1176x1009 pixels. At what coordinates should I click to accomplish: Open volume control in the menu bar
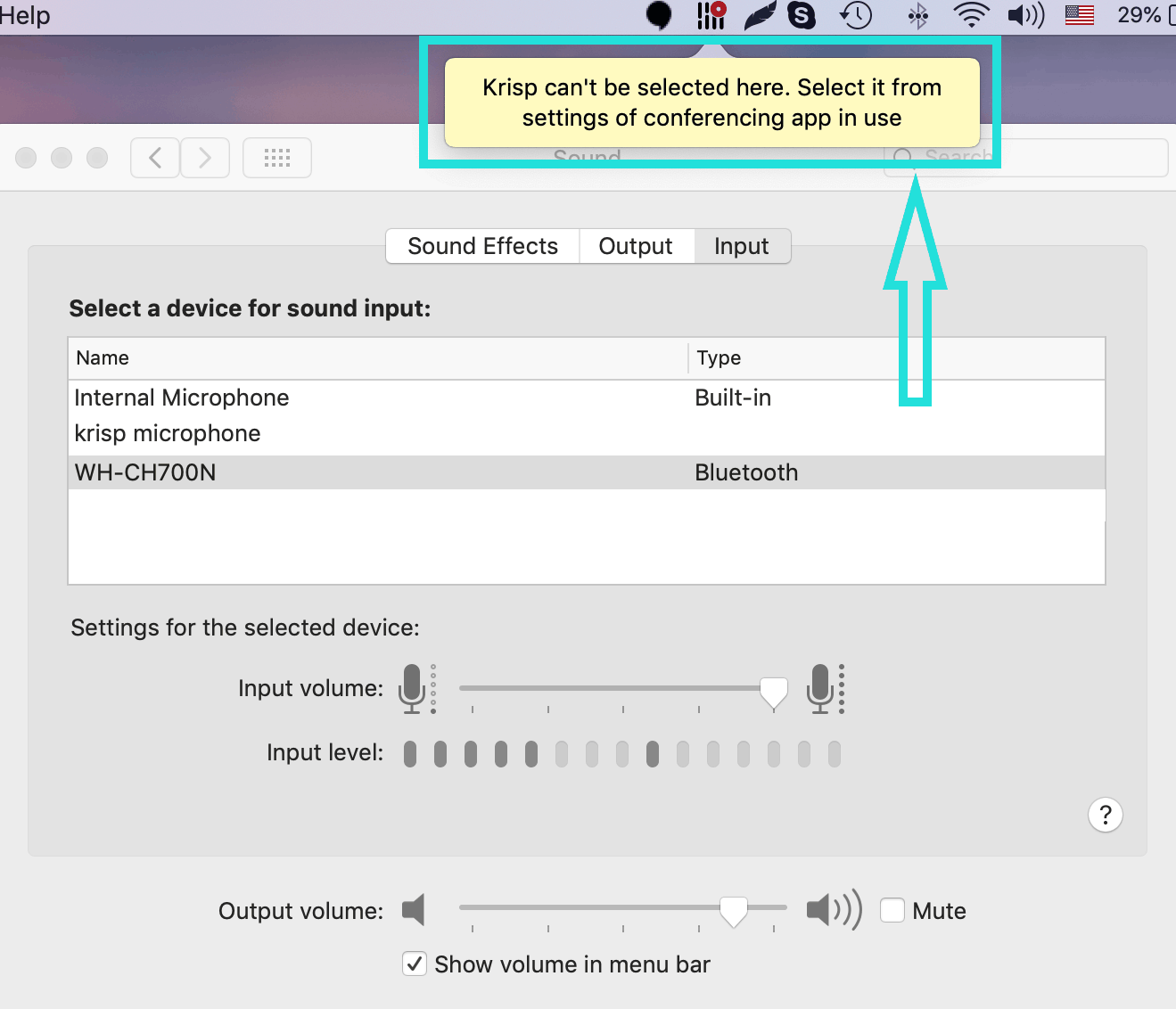(1026, 15)
